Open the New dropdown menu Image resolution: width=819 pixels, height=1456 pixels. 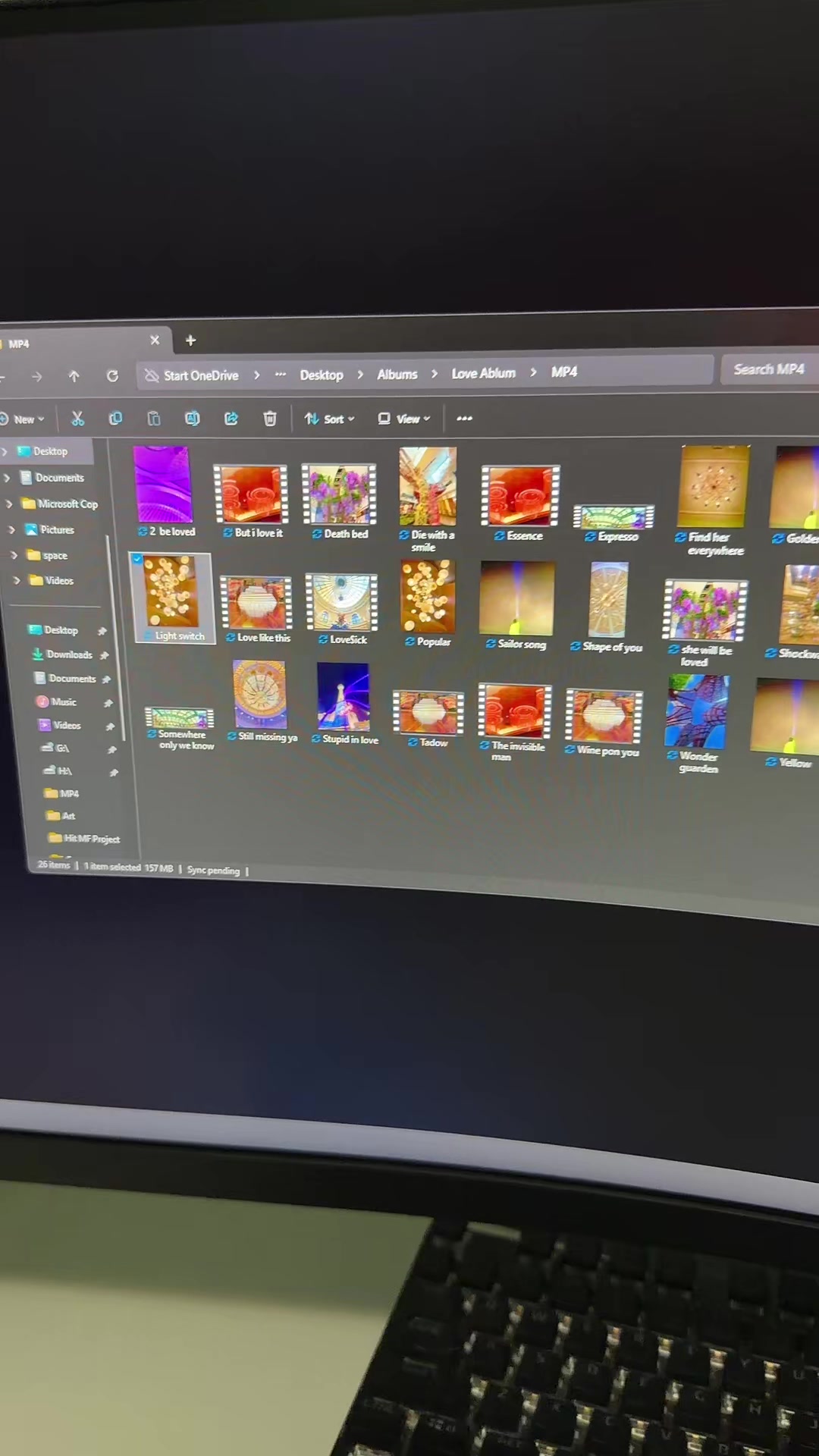22,419
